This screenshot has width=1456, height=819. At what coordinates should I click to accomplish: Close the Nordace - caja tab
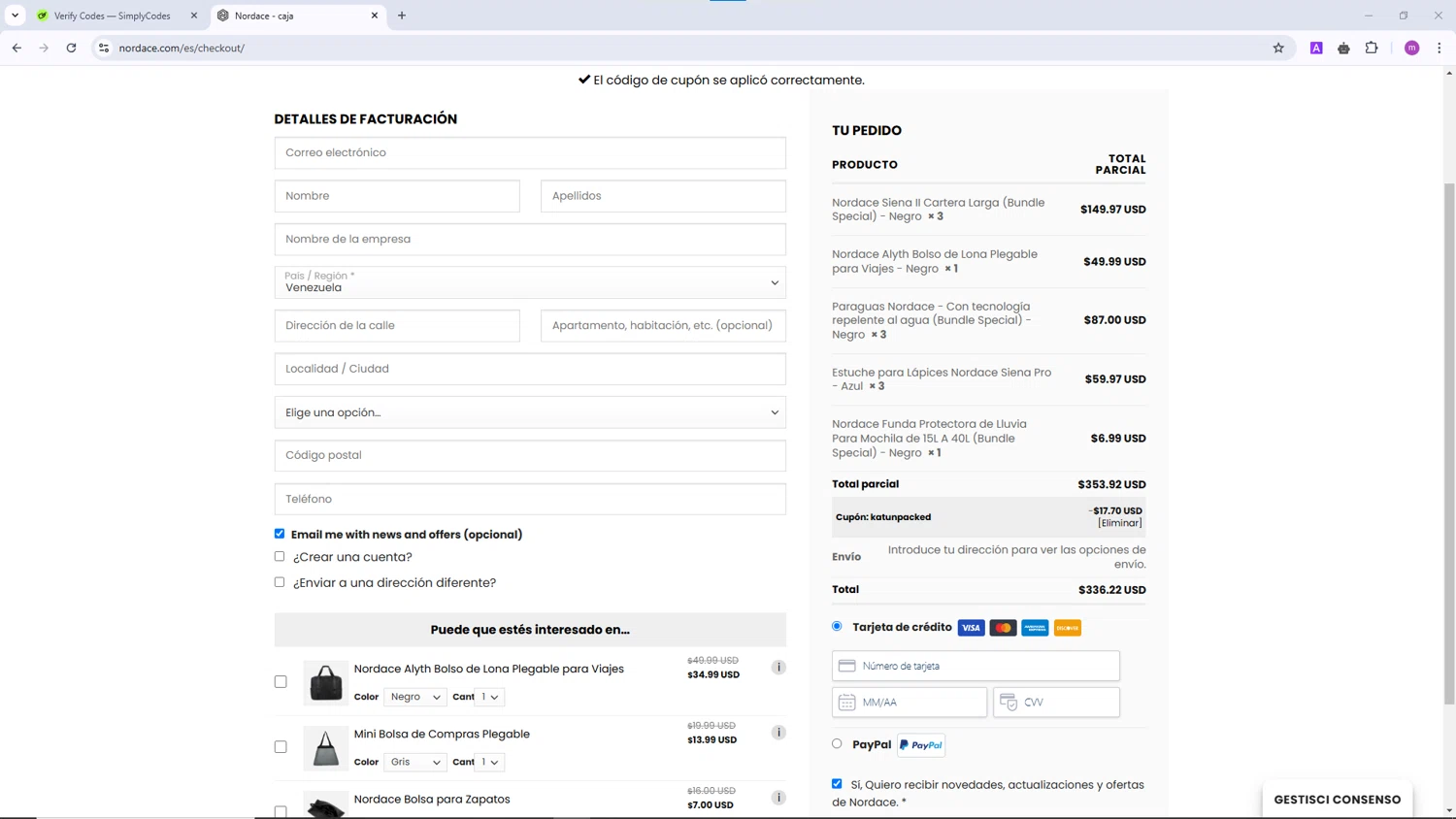click(x=375, y=16)
